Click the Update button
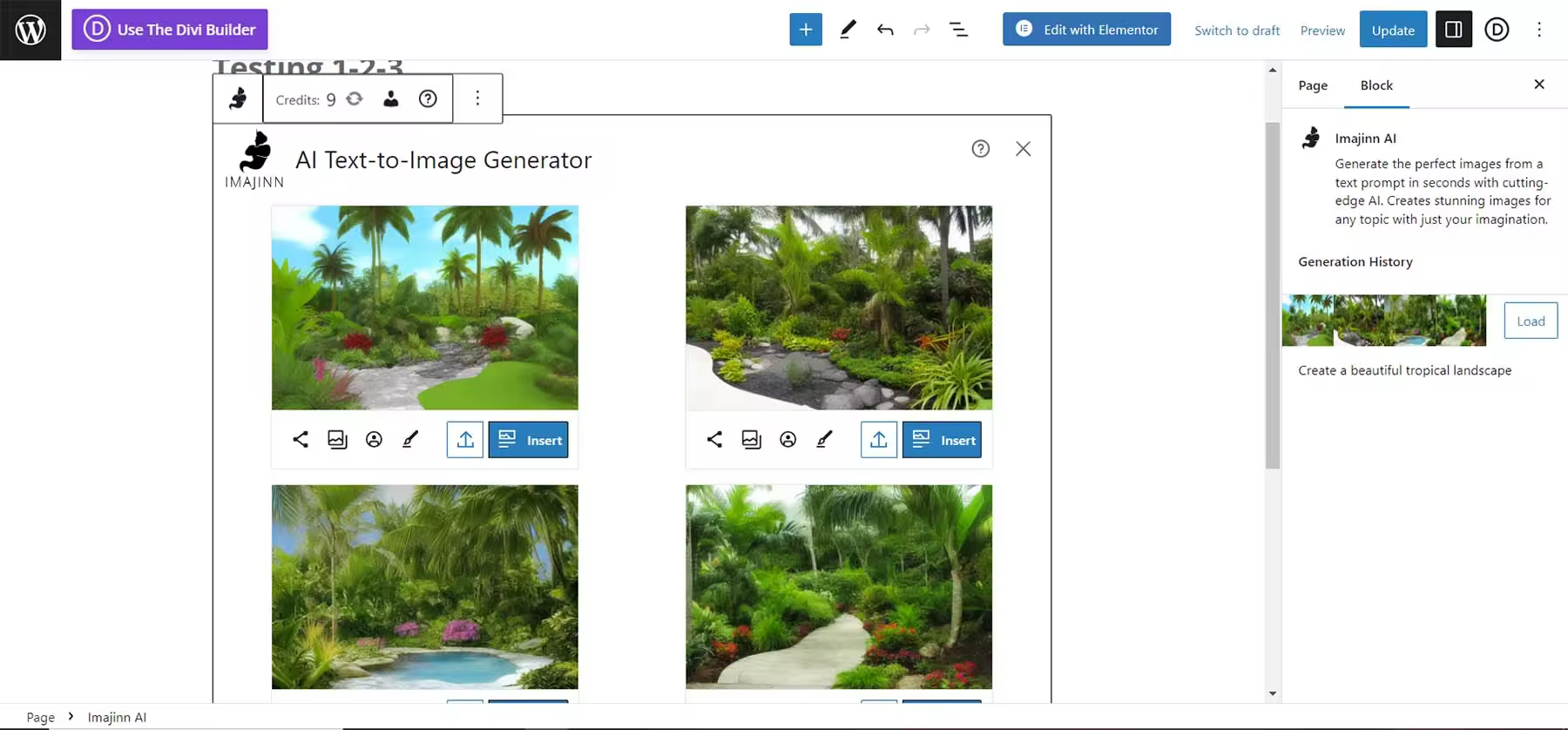This screenshot has width=1568, height=730. (1393, 30)
